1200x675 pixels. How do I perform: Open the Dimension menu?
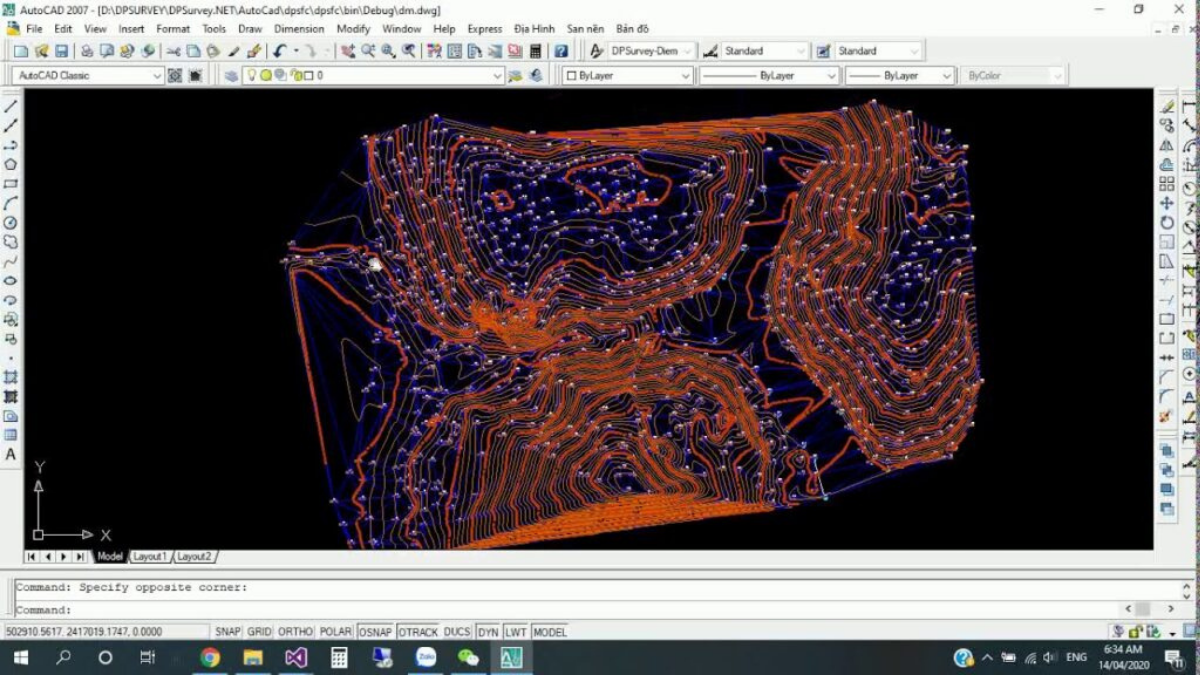click(299, 29)
